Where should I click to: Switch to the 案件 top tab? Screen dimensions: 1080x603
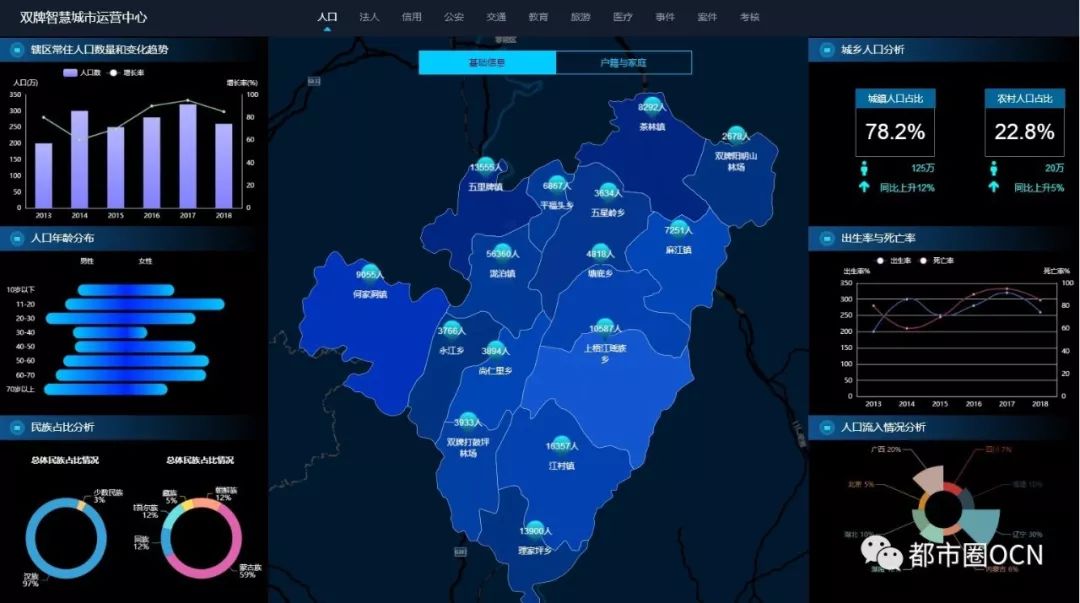707,17
